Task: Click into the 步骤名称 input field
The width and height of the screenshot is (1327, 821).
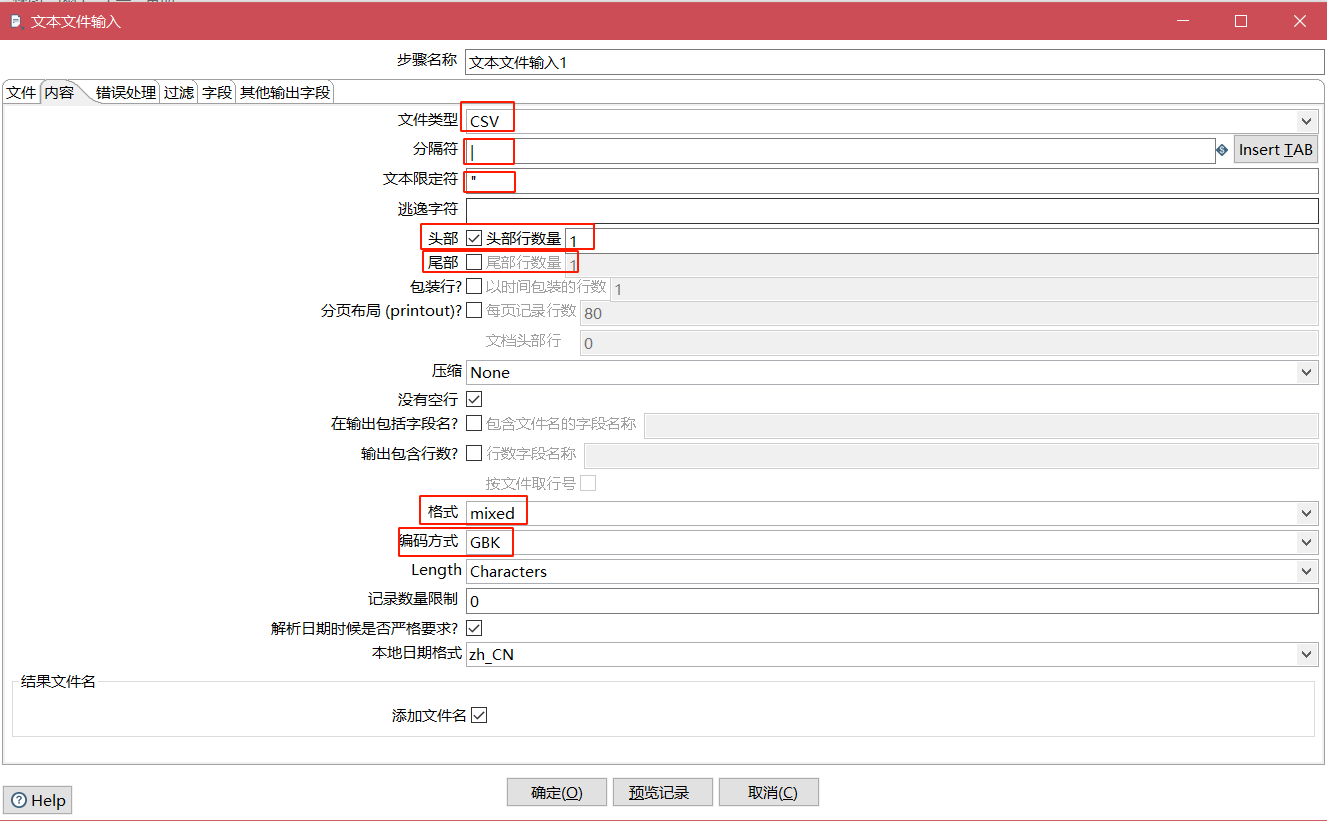Action: click(x=894, y=62)
